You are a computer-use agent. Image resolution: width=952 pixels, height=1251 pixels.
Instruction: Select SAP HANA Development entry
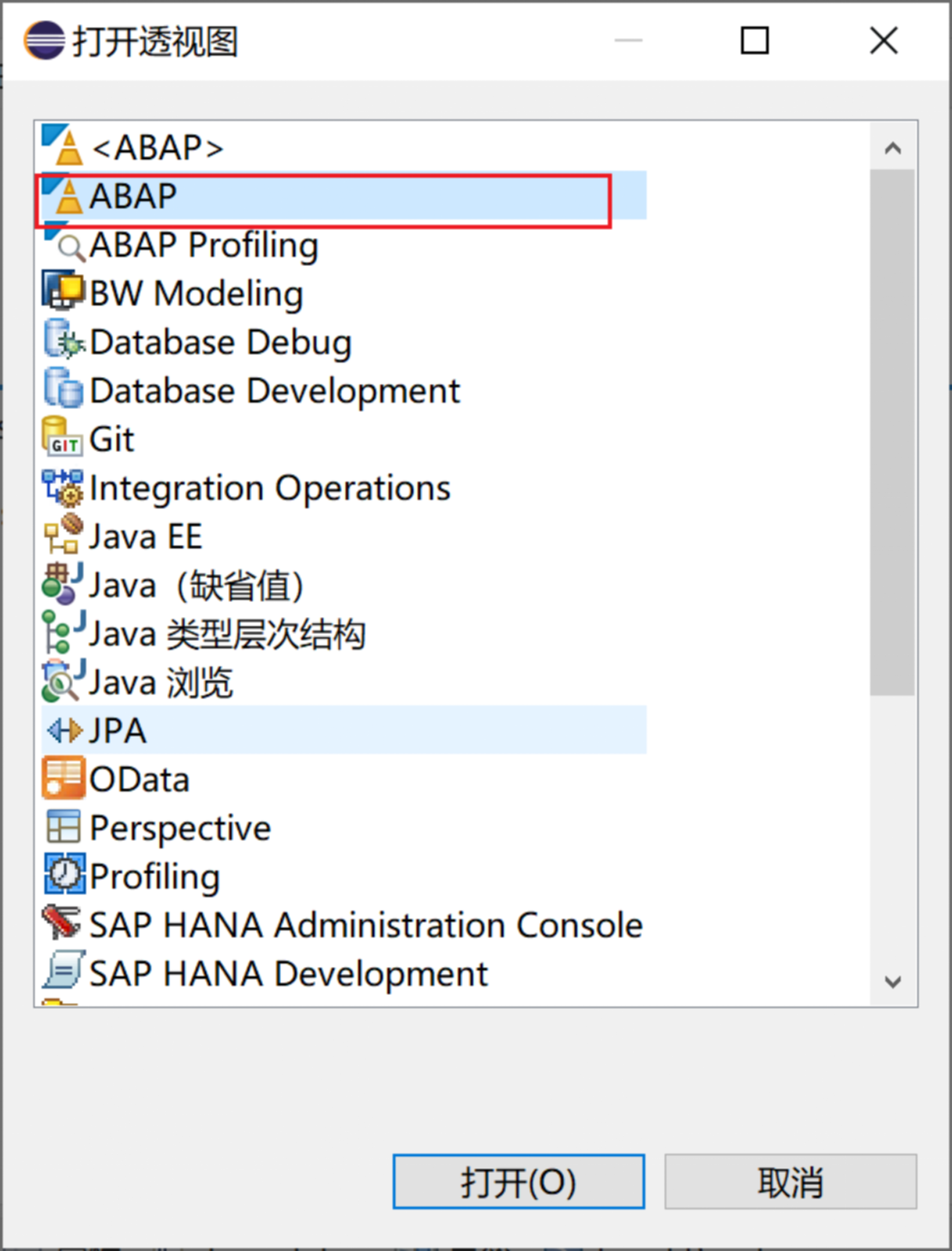[x=289, y=974]
